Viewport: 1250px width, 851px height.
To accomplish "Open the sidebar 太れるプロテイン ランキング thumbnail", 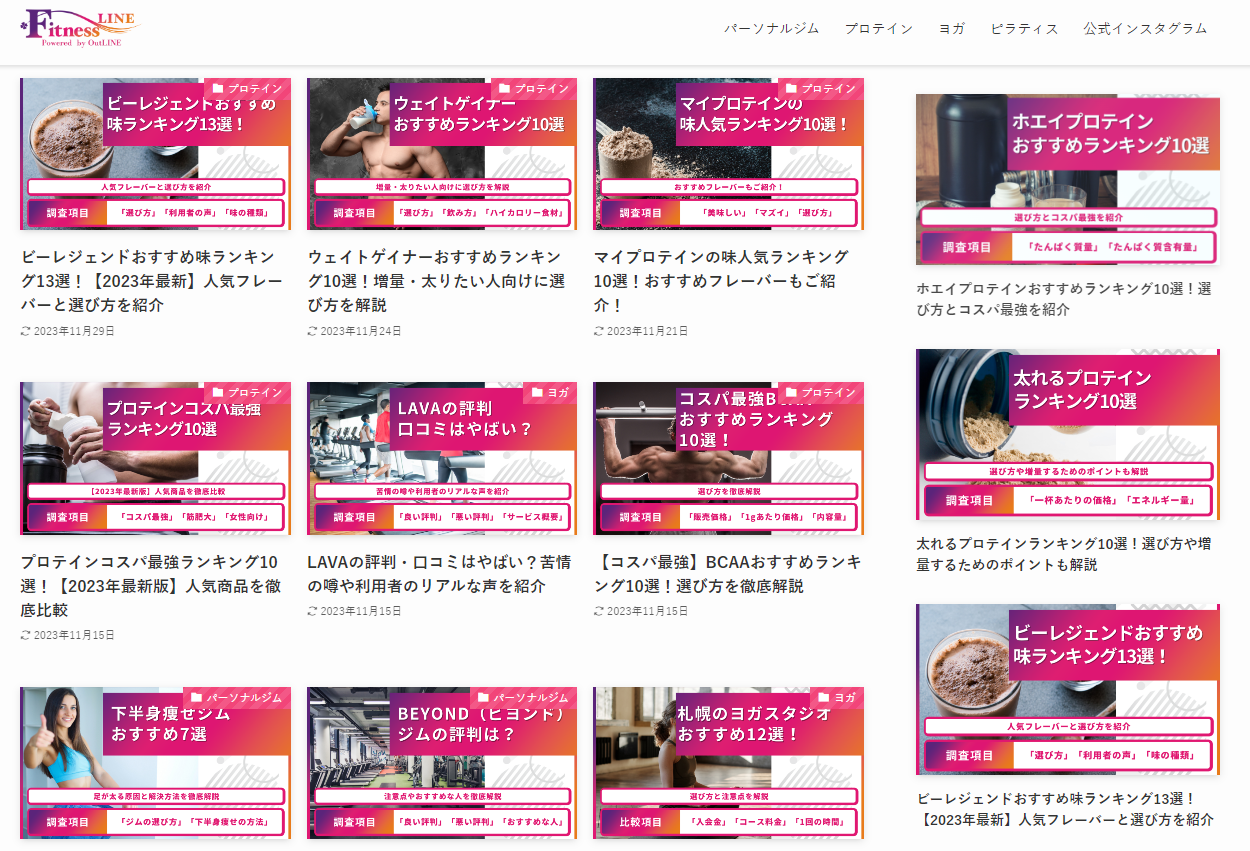I will coord(1068,435).
